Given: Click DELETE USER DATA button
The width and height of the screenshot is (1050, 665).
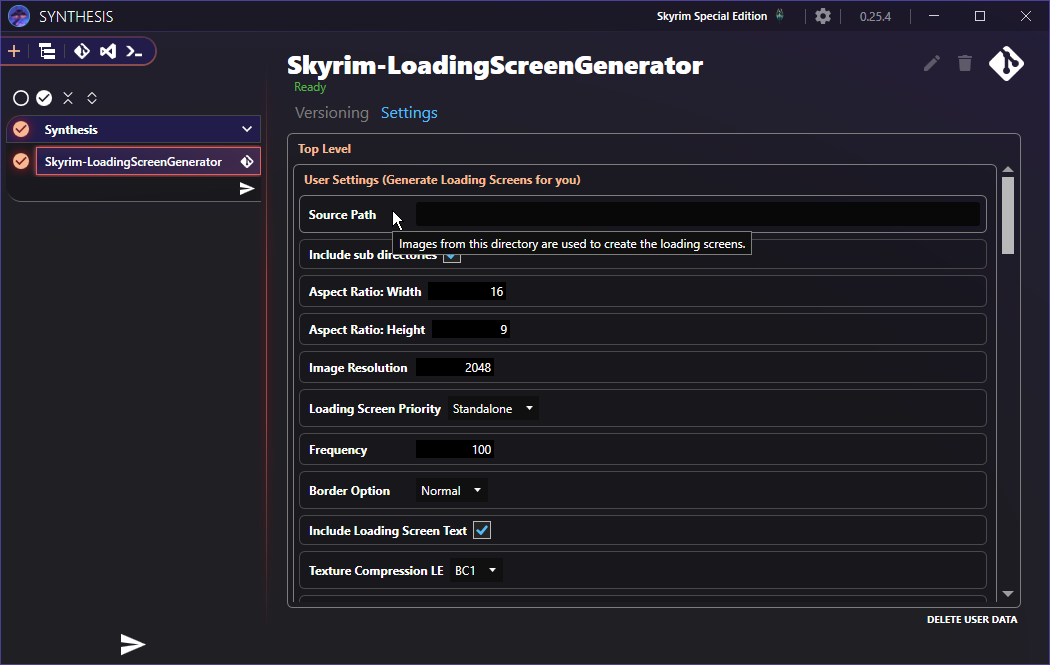Looking at the screenshot, I should pyautogui.click(x=972, y=619).
